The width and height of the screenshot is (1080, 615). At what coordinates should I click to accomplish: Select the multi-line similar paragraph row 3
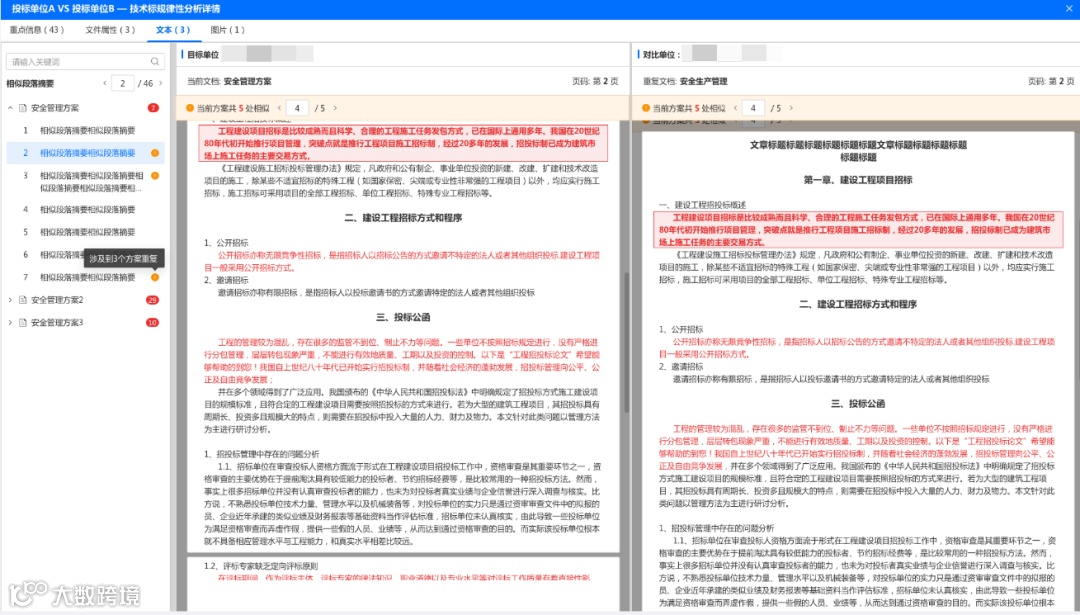pyautogui.click(x=85, y=182)
